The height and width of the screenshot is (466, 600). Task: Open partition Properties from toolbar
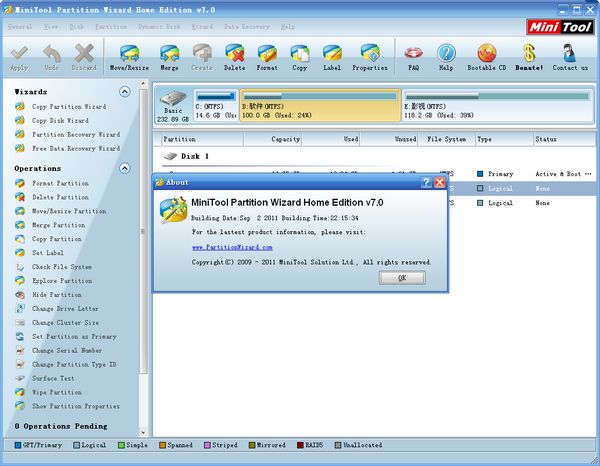pos(369,56)
